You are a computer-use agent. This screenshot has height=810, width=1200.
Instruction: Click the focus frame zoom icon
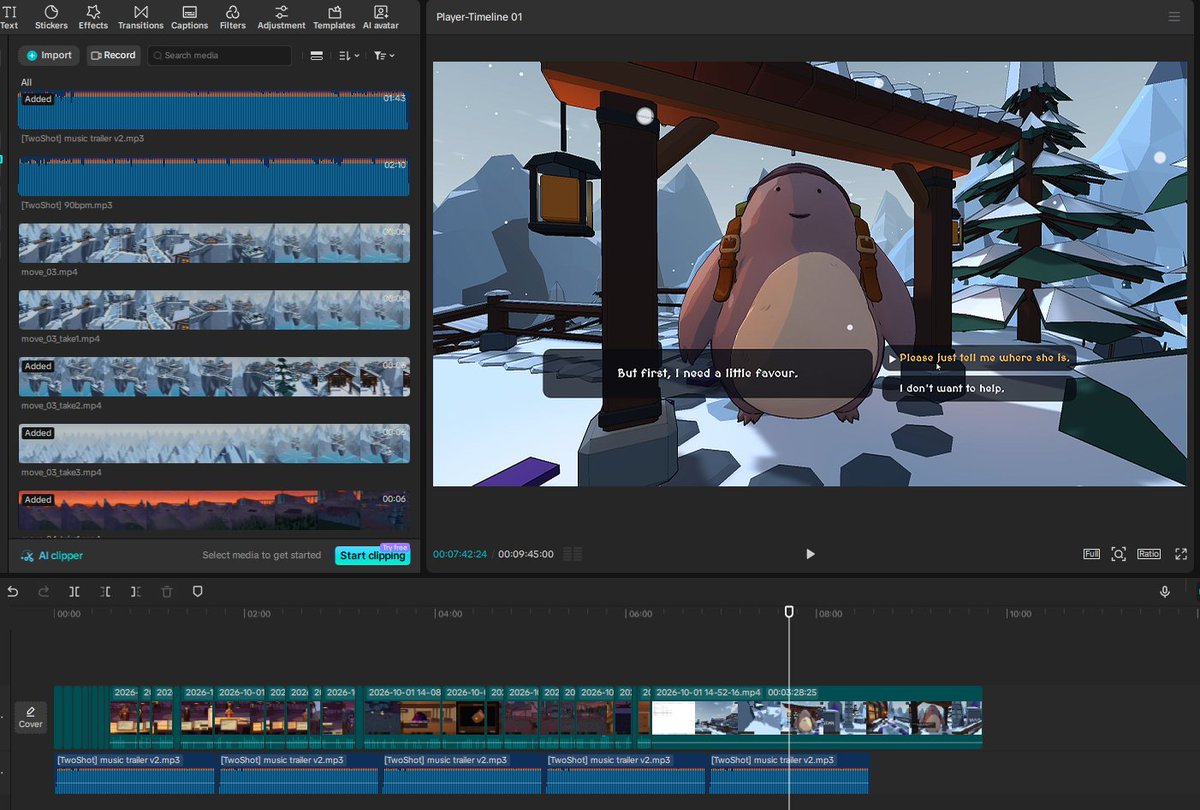tap(1119, 554)
